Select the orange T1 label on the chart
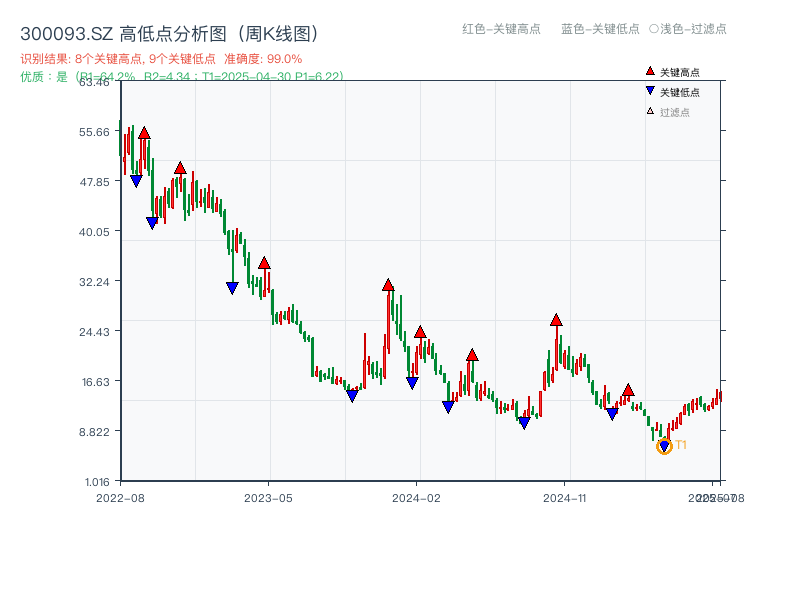800x600 pixels. [680, 446]
